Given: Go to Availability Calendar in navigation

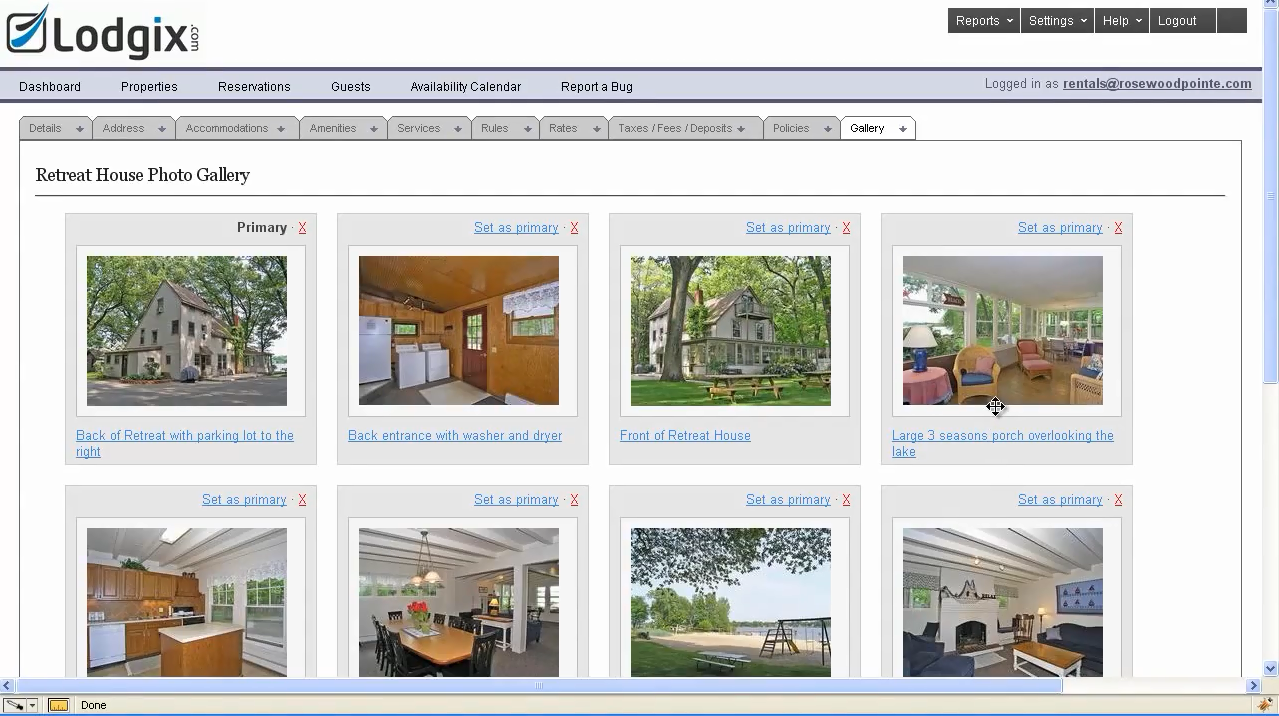Looking at the screenshot, I should point(465,87).
